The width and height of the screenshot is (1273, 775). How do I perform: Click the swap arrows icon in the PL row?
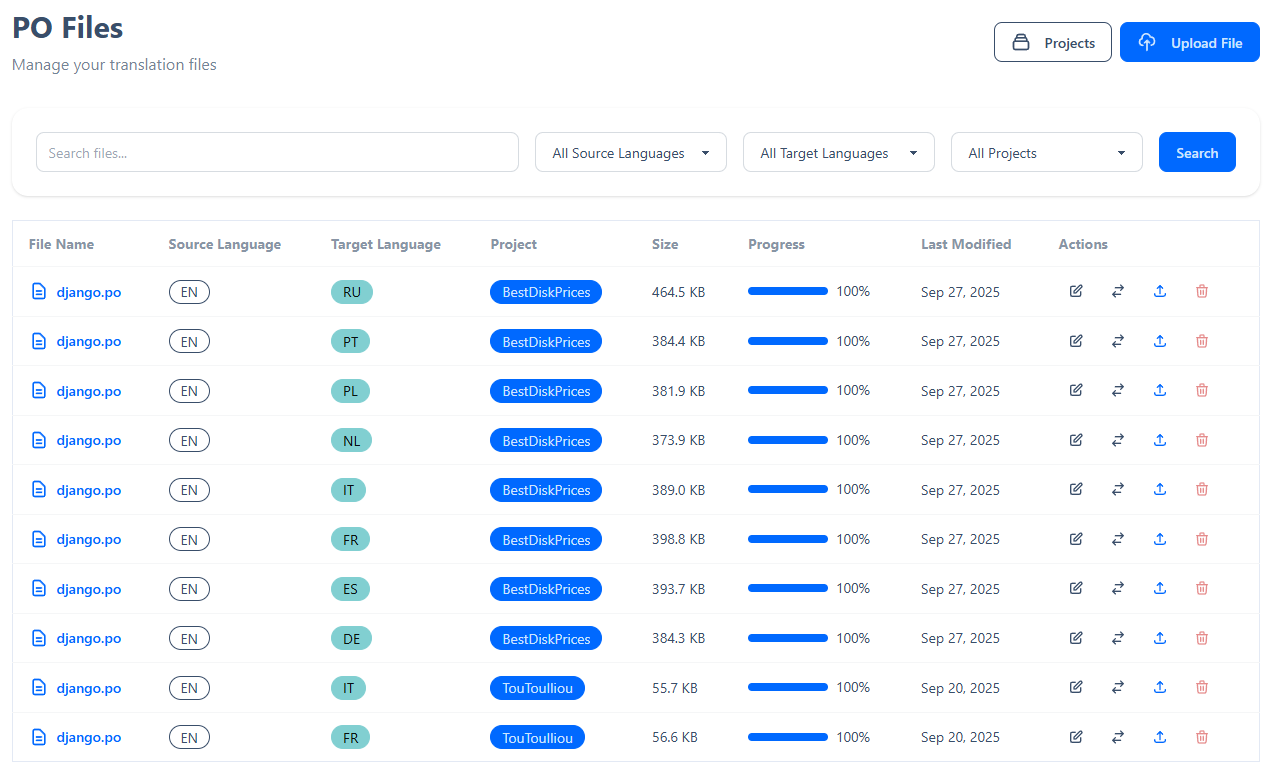1118,390
